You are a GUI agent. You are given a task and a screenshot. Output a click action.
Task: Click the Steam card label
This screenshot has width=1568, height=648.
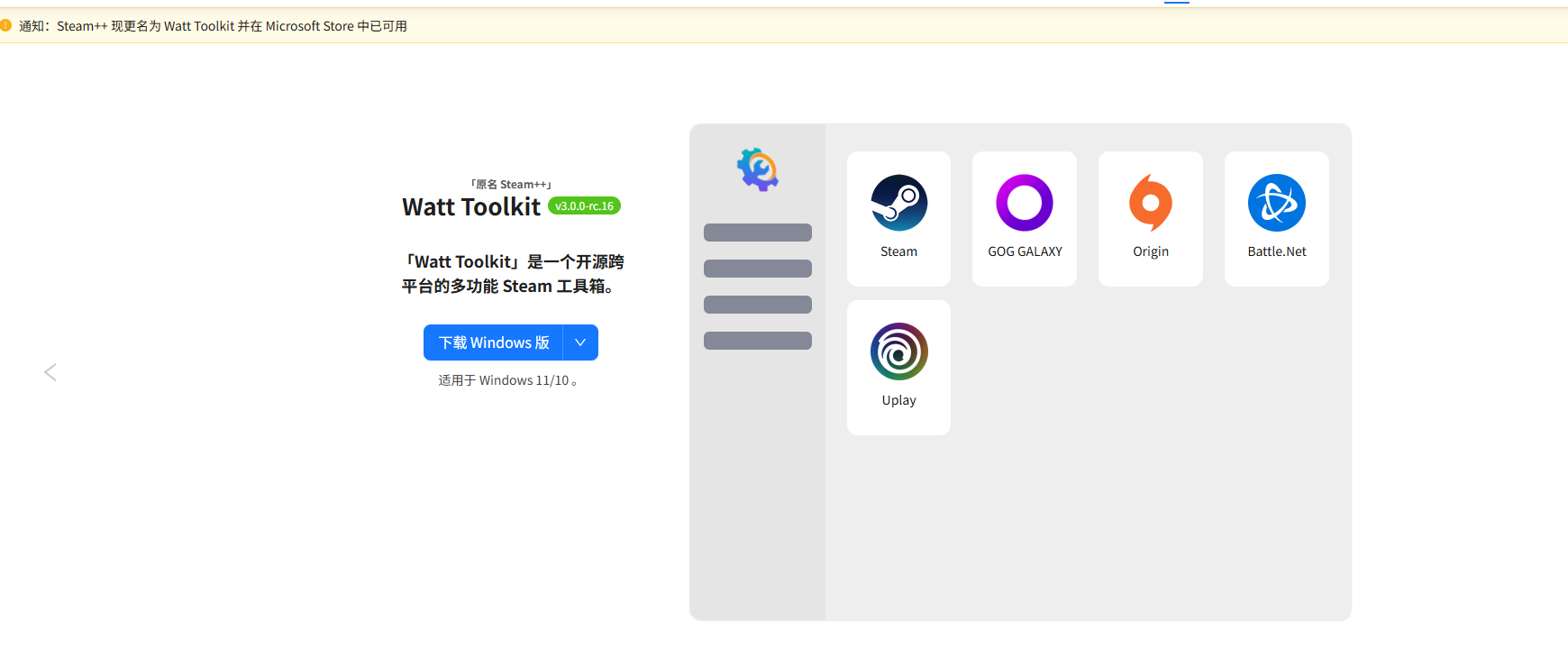(x=898, y=251)
